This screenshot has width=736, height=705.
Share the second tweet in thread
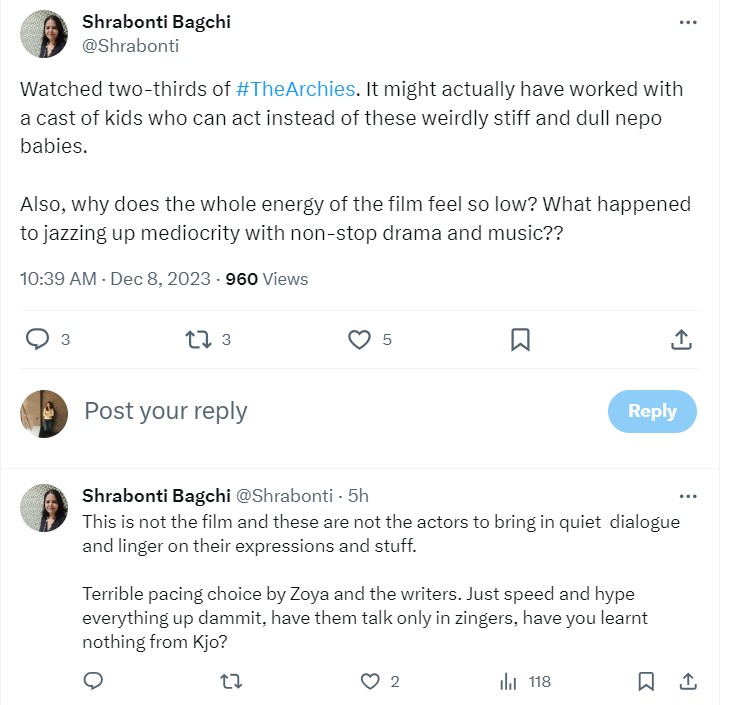[687, 681]
